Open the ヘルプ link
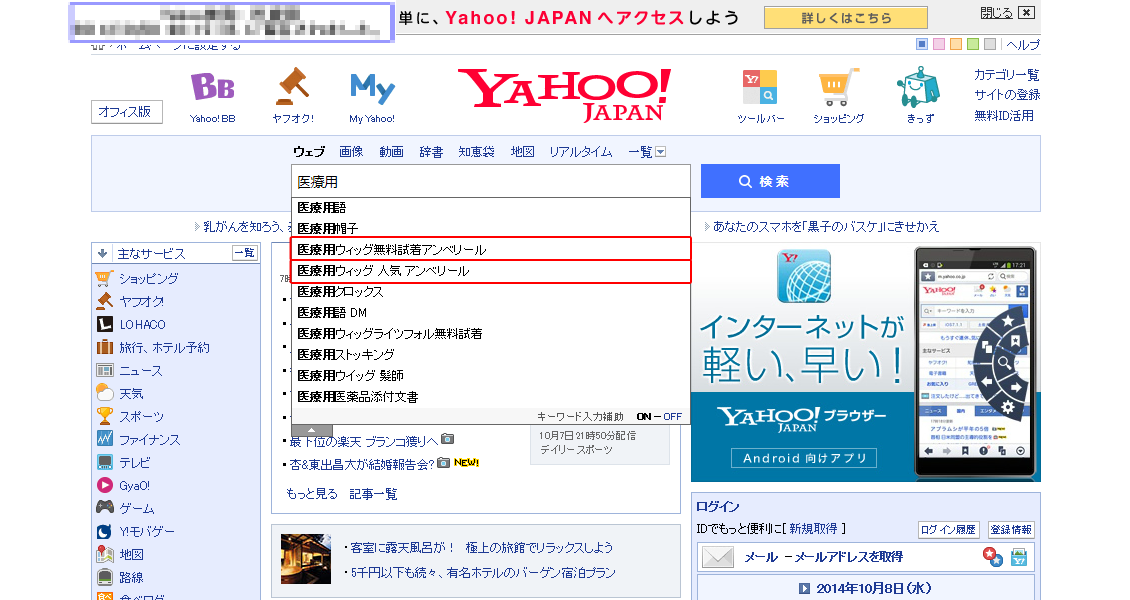Screen dimensions: 1130x600 (1023, 45)
